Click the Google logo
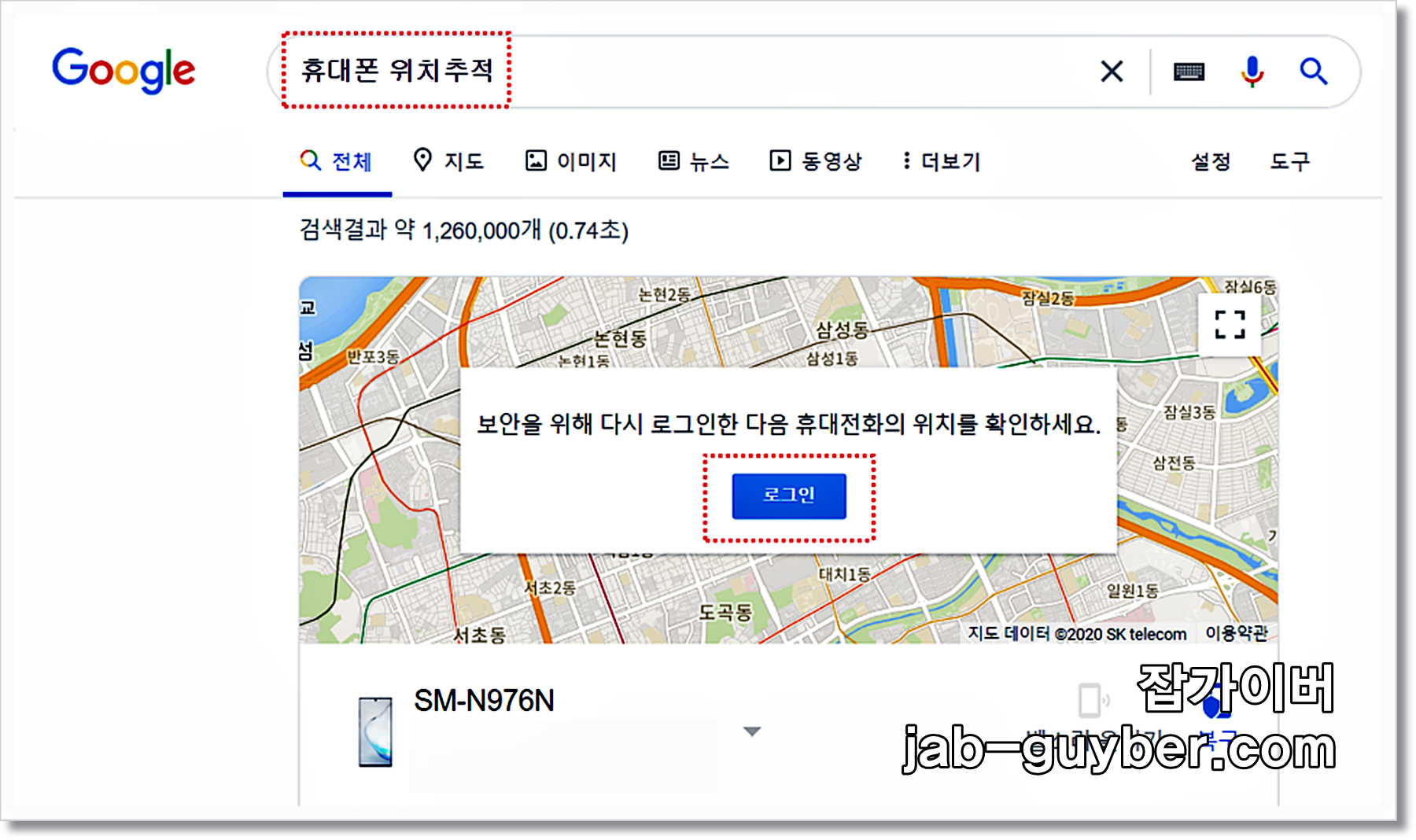 [124, 71]
